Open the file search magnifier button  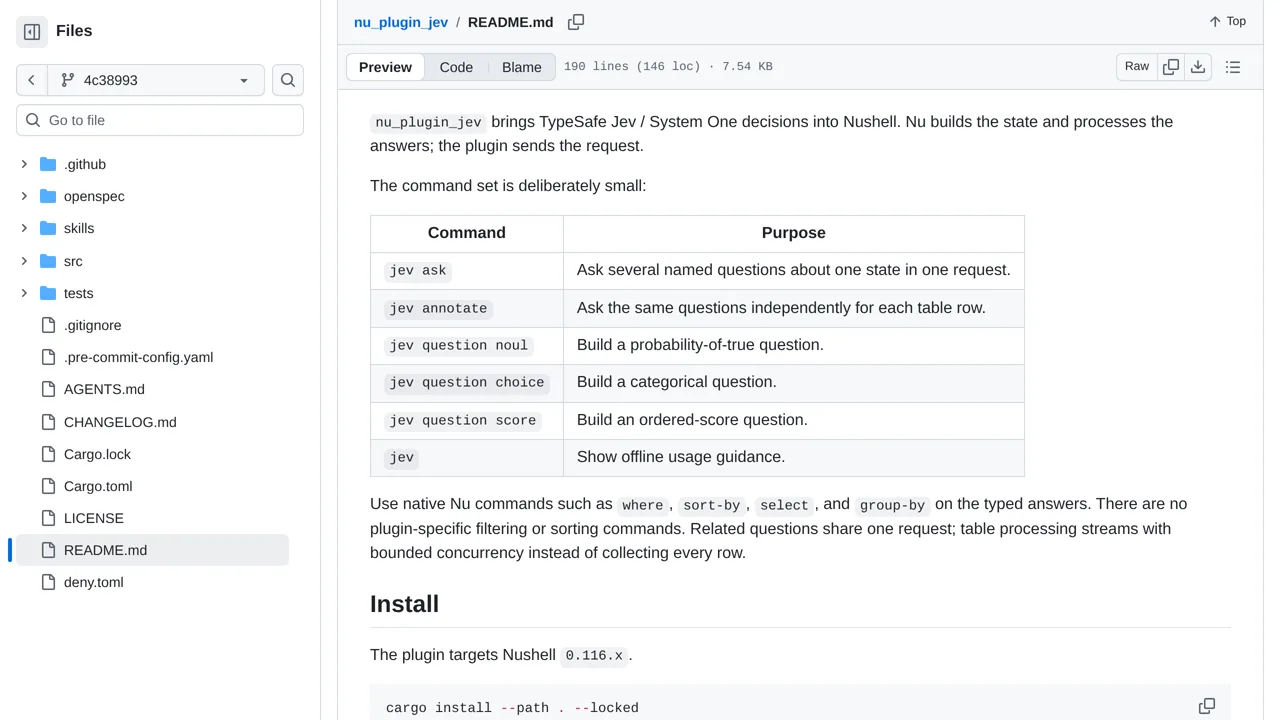288,80
